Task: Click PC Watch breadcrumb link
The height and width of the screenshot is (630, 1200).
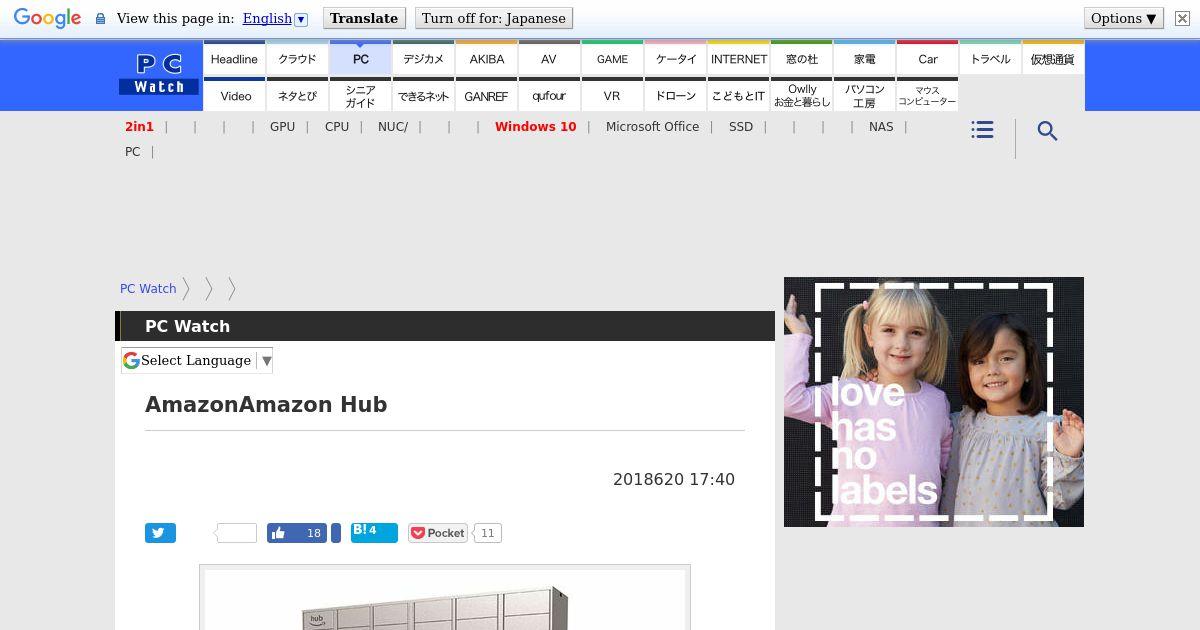Action: tap(148, 289)
